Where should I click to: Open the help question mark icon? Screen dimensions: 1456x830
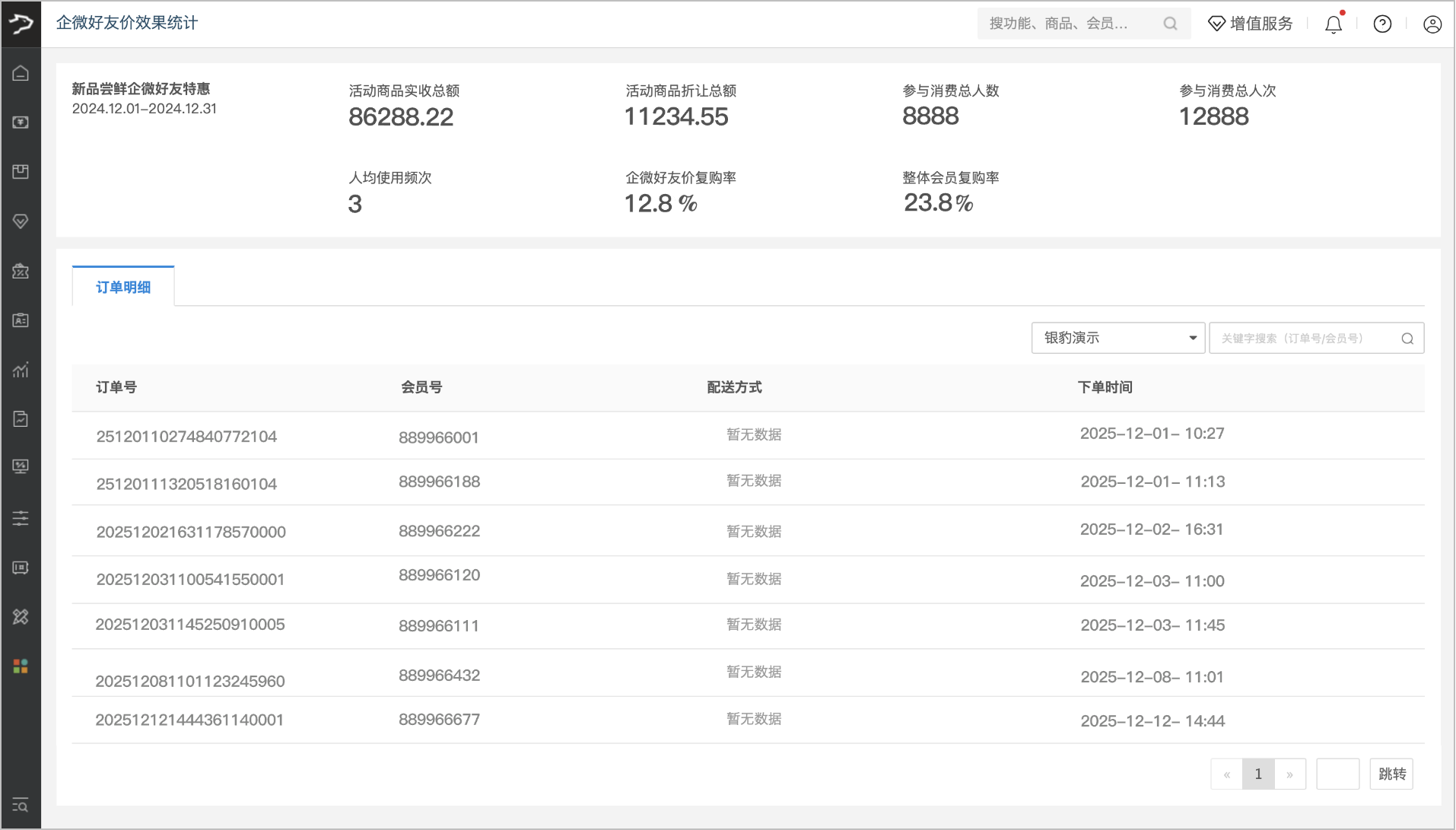(x=1382, y=24)
